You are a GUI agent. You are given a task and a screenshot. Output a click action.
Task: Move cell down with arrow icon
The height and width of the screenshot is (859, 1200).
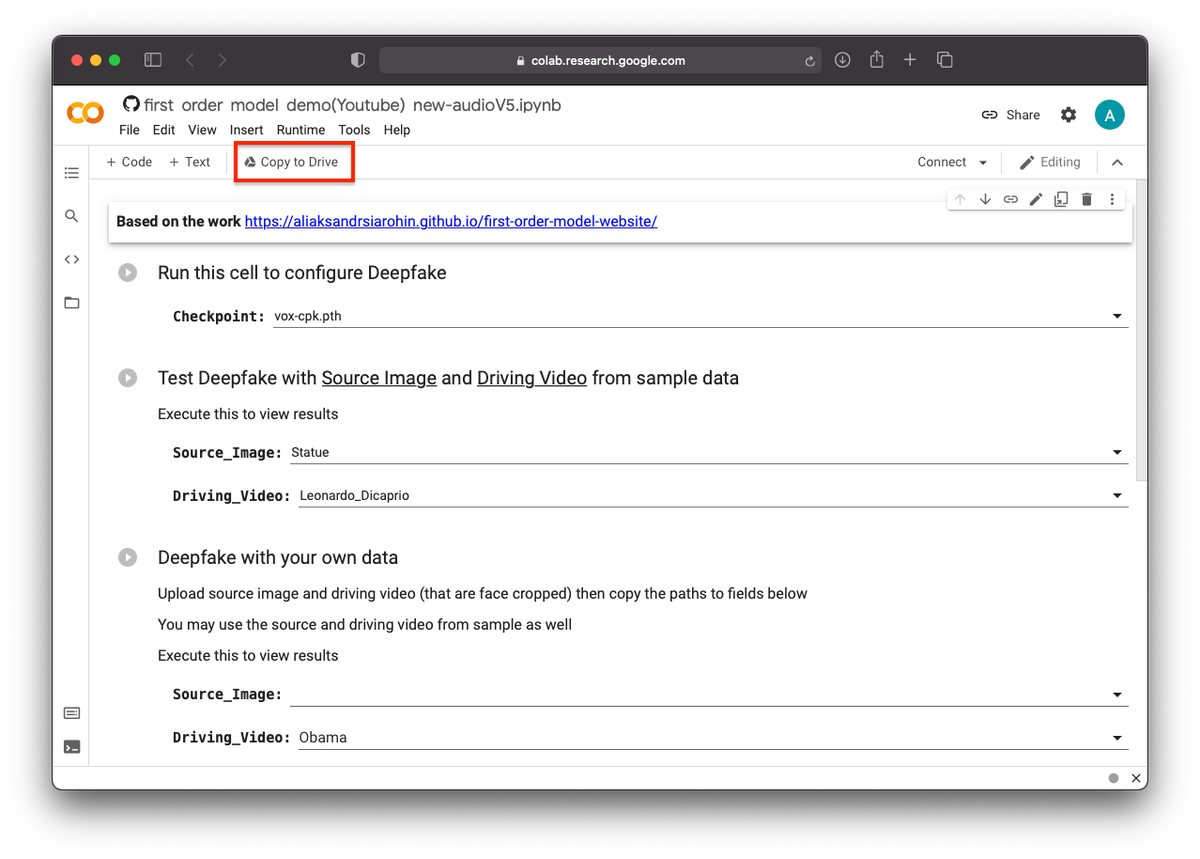(x=985, y=200)
